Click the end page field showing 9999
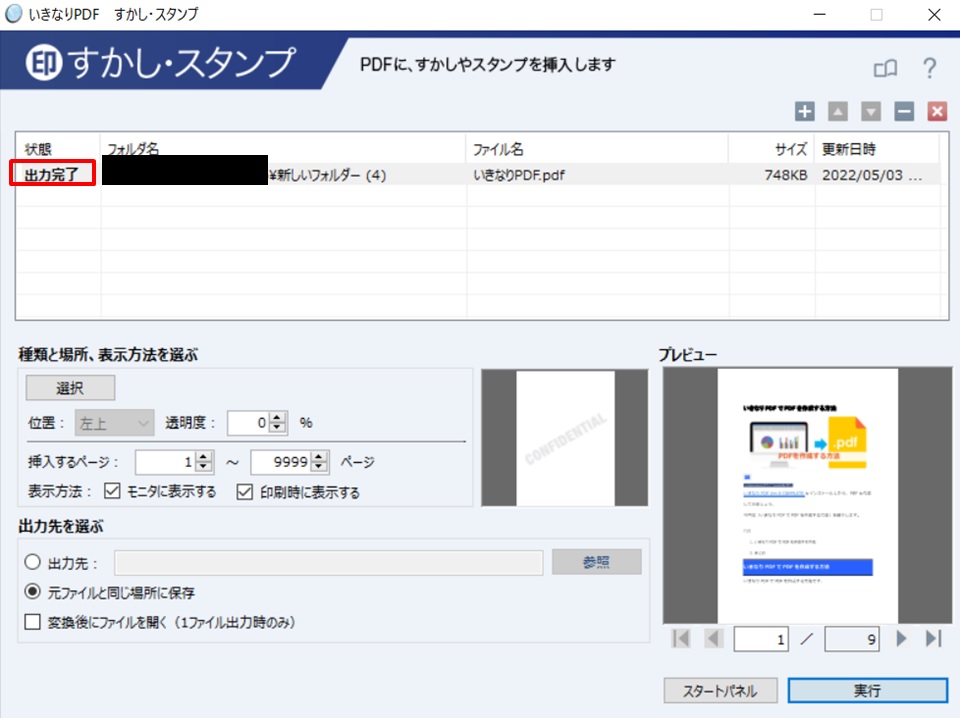 coord(281,462)
